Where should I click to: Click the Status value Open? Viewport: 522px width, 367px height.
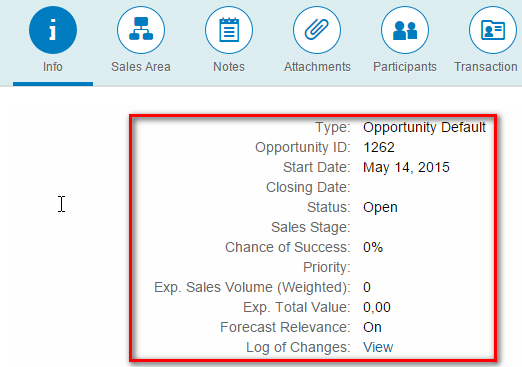point(380,207)
